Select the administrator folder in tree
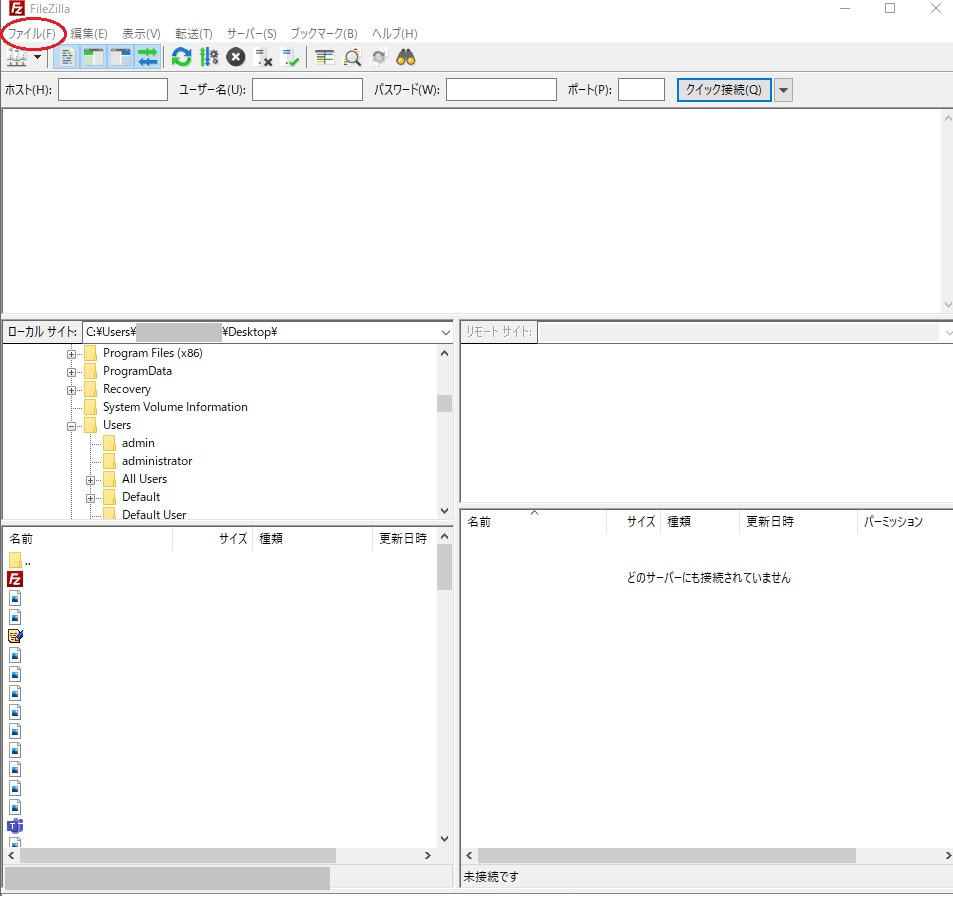 (x=157, y=461)
